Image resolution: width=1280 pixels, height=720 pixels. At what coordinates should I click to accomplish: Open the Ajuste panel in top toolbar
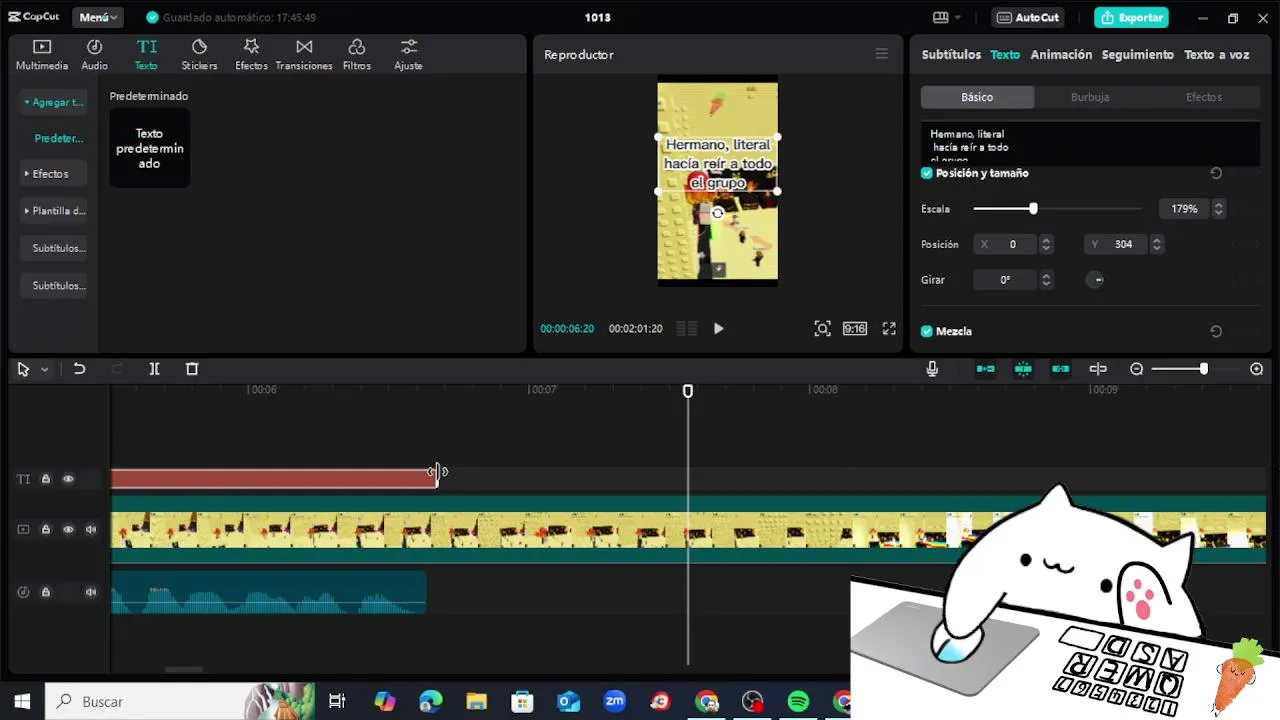(x=408, y=55)
